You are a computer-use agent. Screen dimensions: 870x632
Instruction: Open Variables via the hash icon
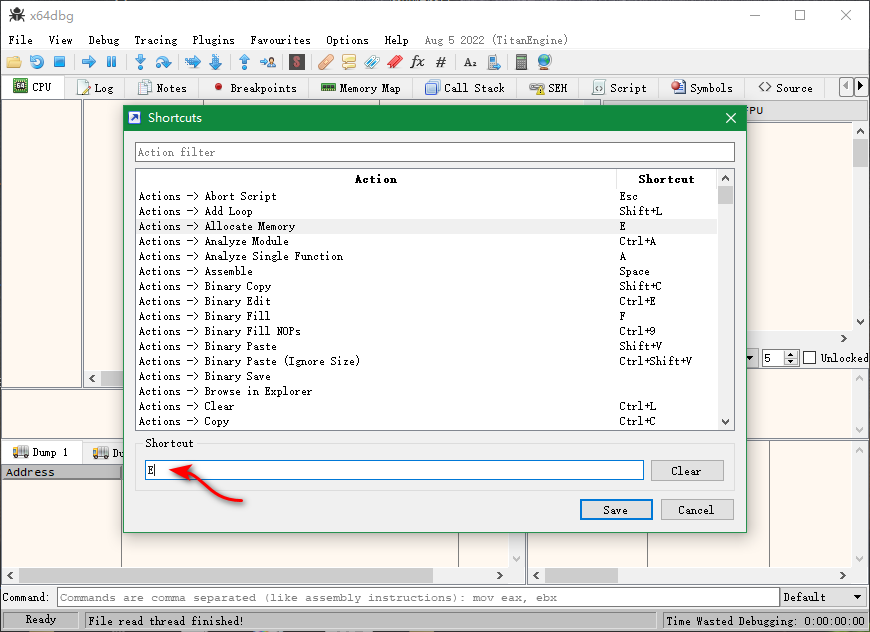(441, 62)
